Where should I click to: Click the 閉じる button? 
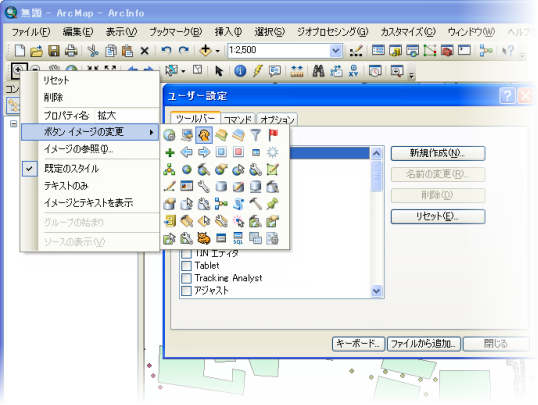(x=496, y=344)
